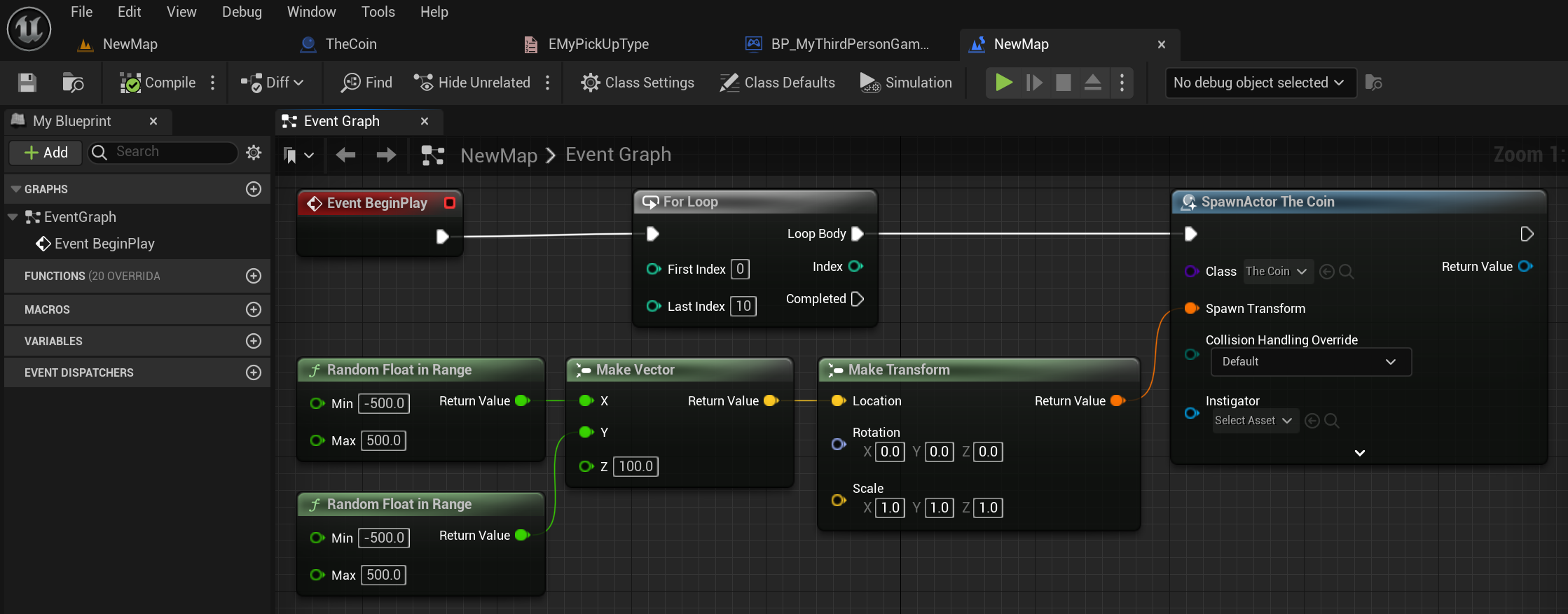Select Event BeginPlay in the graph list
The height and width of the screenshot is (614, 1568).
[95, 244]
